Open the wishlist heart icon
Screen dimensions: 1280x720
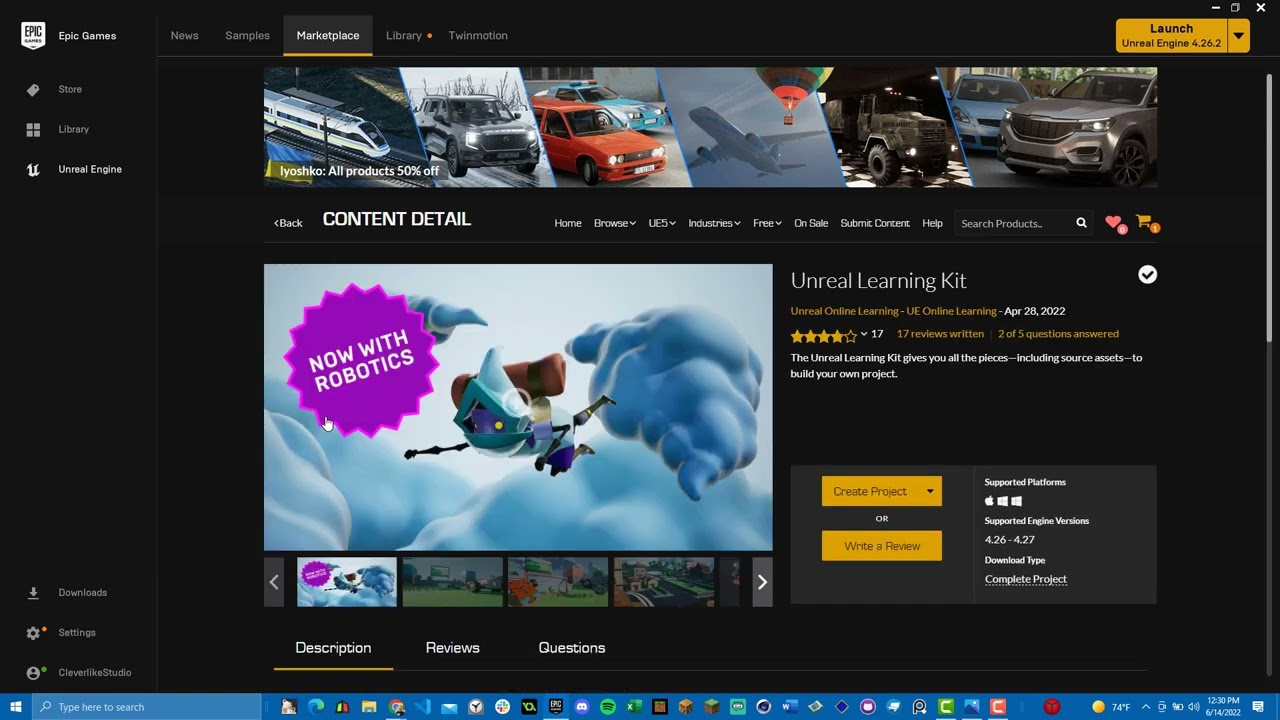pos(1114,223)
